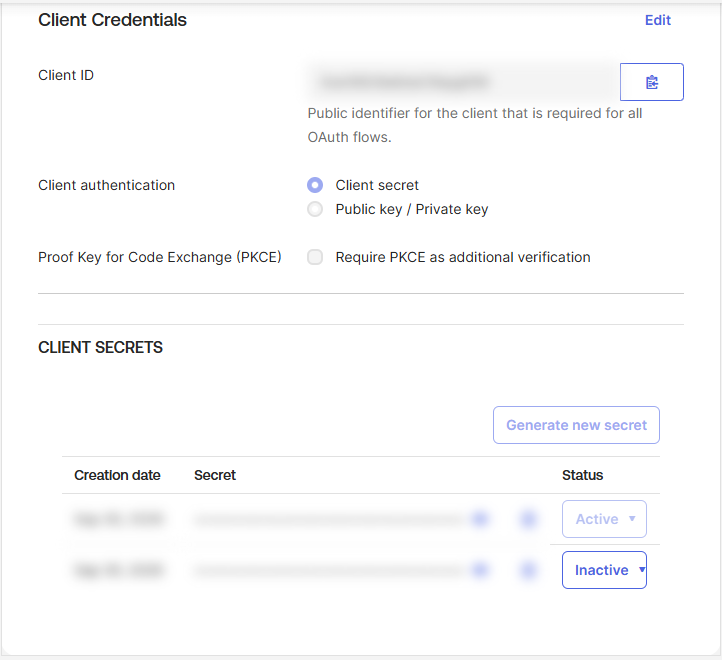Screen dimensions: 722x660
Task: Click the Client authentication label
Action: click(x=106, y=185)
